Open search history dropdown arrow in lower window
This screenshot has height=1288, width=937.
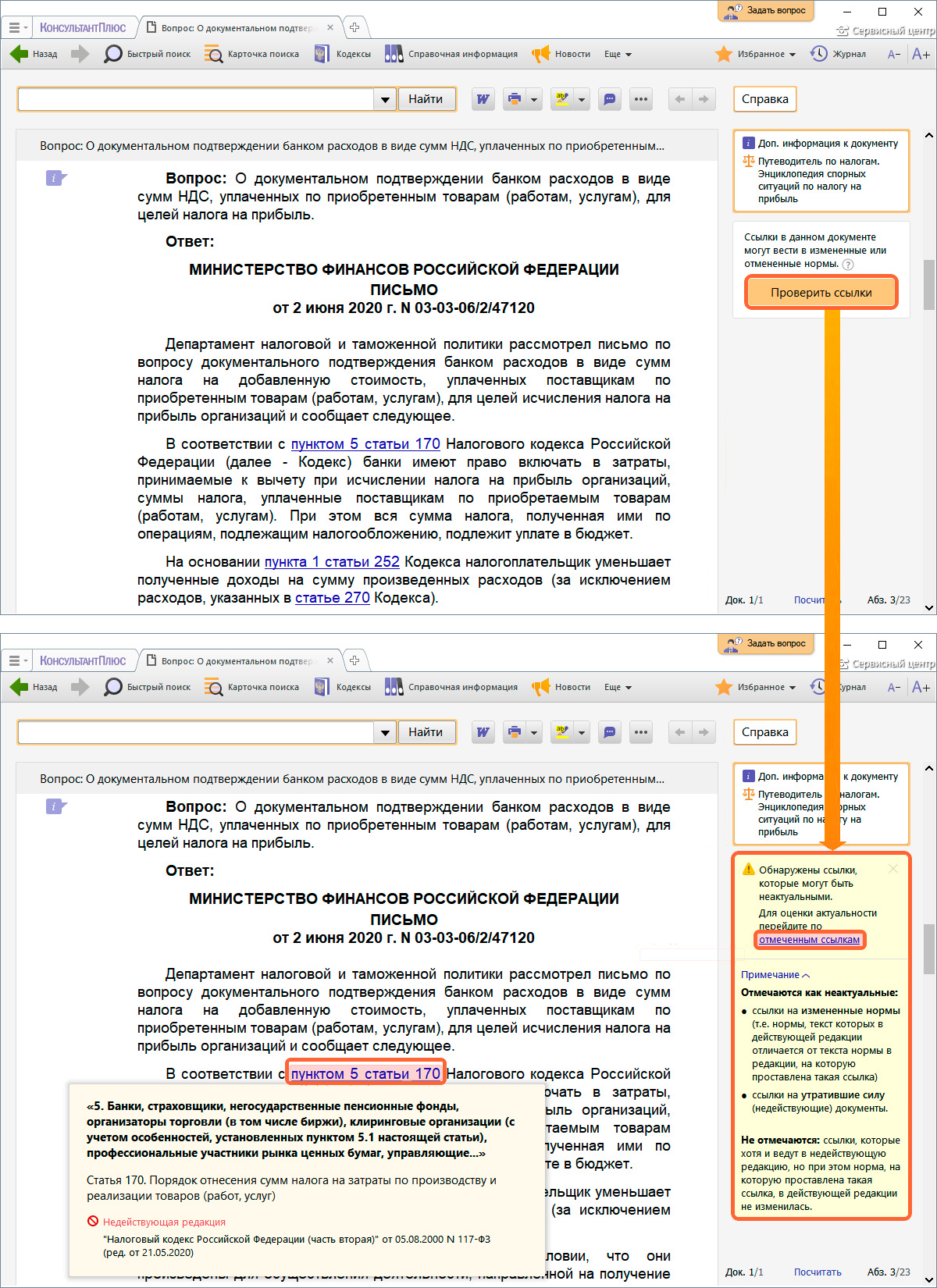pyautogui.click(x=384, y=732)
